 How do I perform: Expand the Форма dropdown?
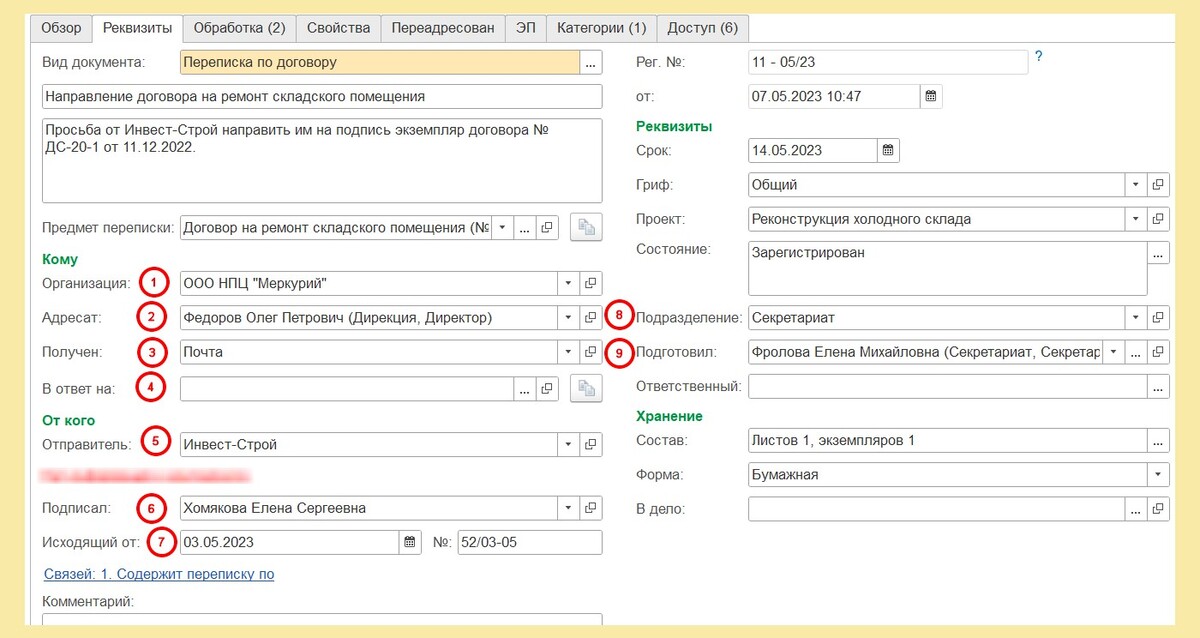coord(1158,475)
